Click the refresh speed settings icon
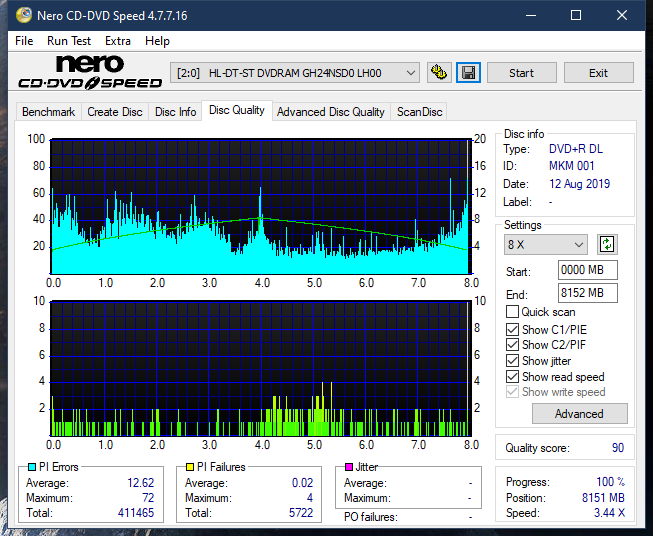Viewport: 653px width, 536px height. click(607, 244)
